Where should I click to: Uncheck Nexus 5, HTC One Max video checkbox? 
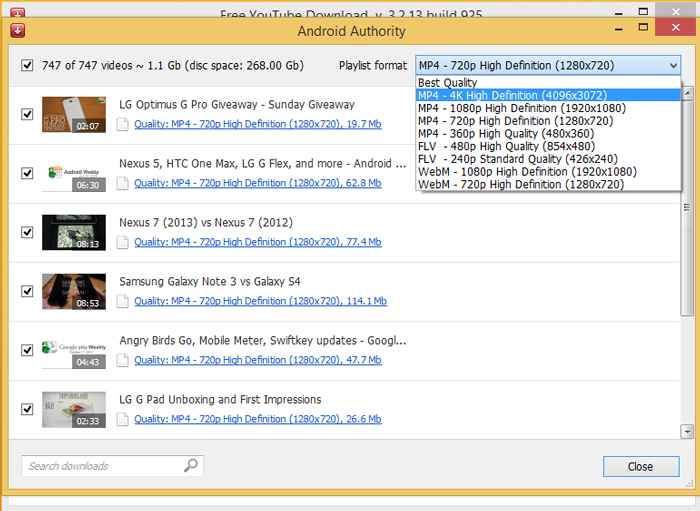[27, 173]
